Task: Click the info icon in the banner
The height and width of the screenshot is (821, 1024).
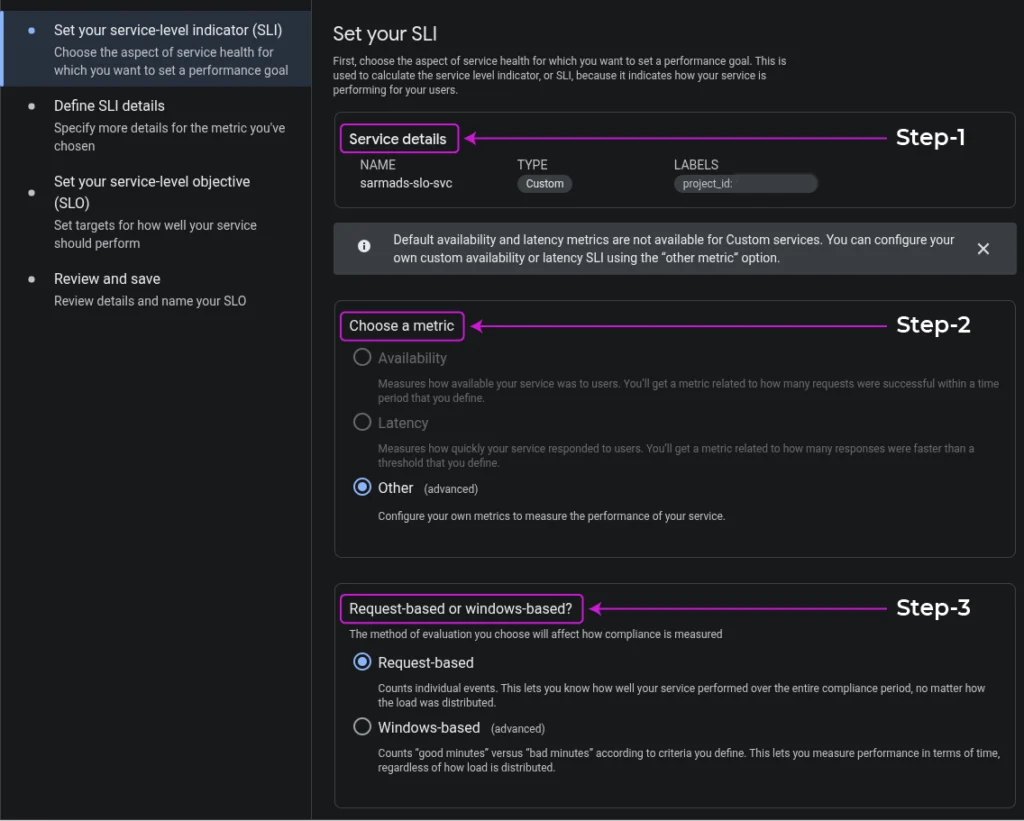Action: pos(364,246)
